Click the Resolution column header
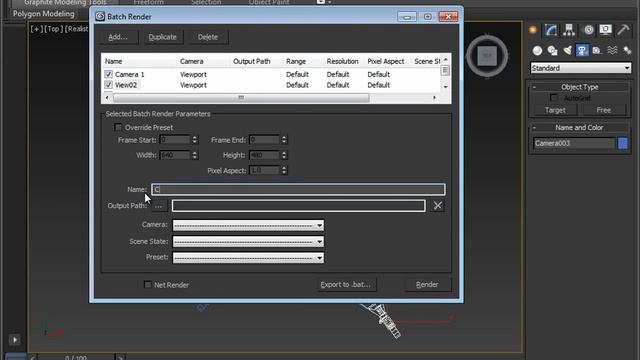The width and height of the screenshot is (640, 360). (342, 61)
